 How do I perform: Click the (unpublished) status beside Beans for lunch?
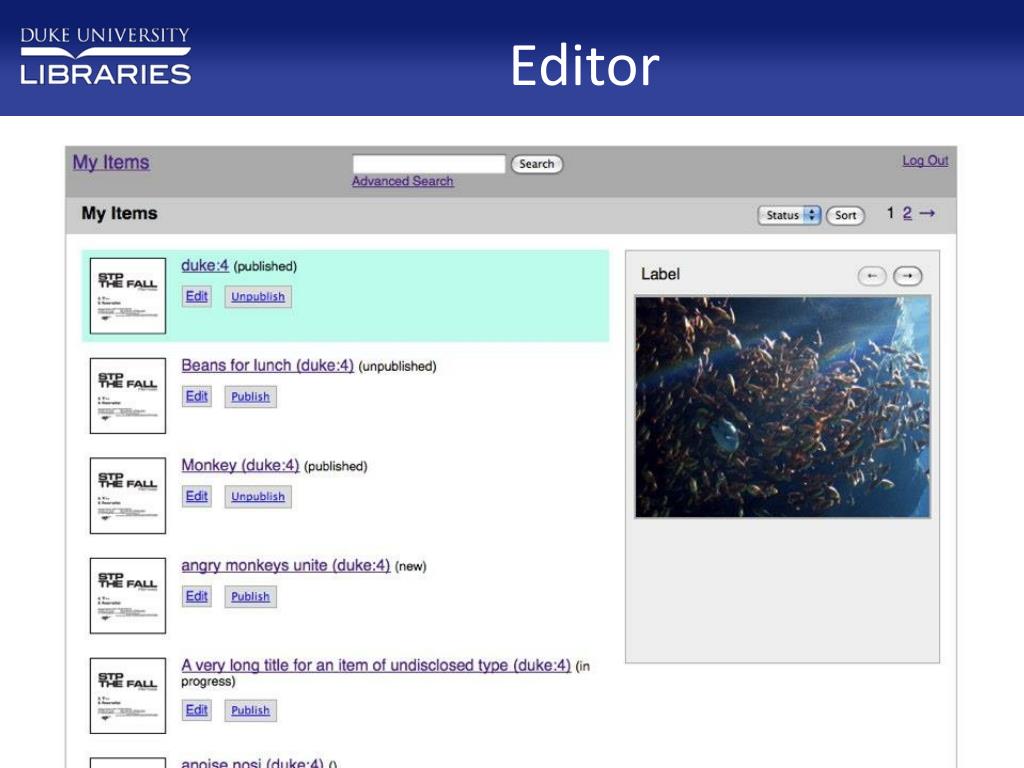pyautogui.click(x=398, y=366)
